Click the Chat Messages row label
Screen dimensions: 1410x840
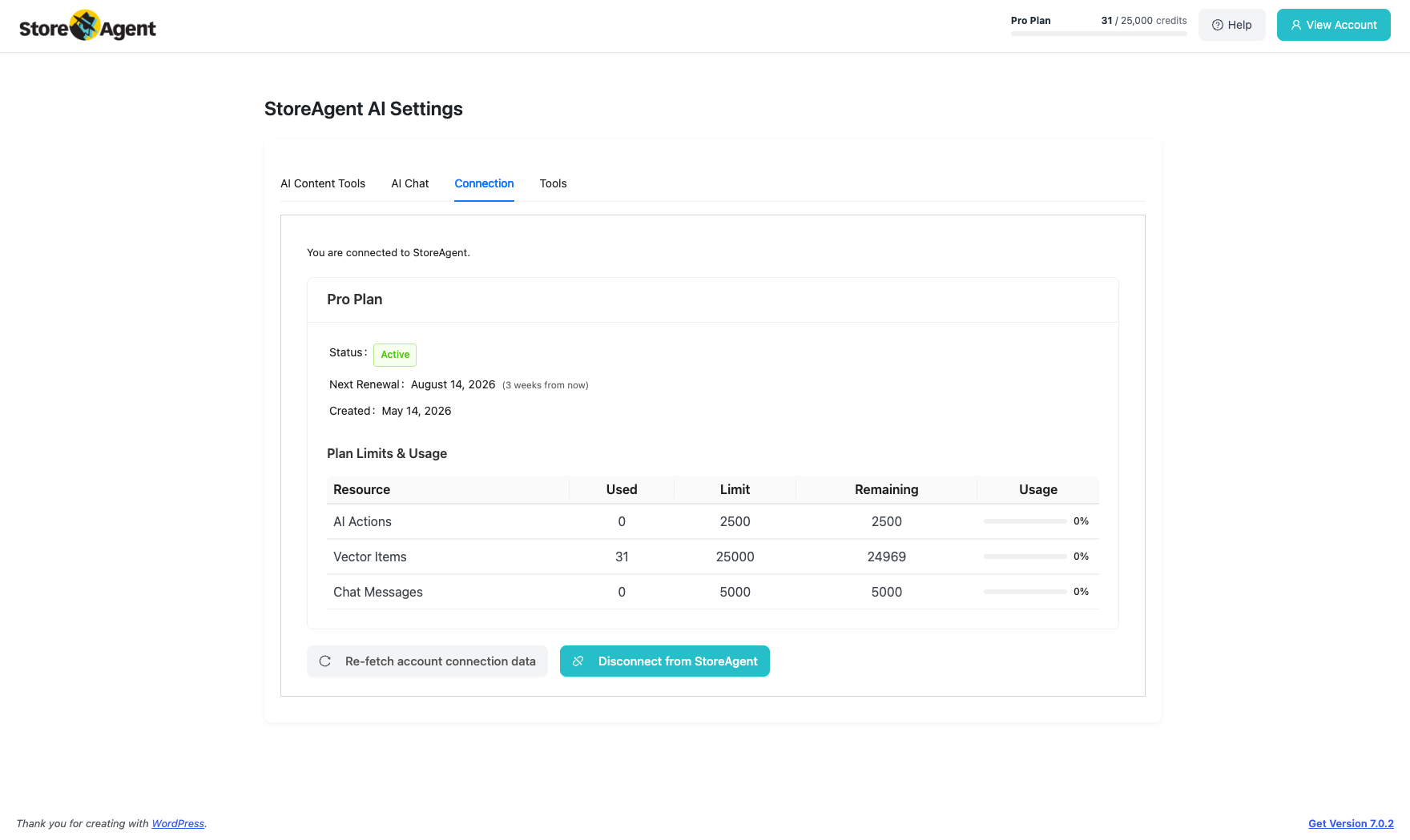coord(378,592)
